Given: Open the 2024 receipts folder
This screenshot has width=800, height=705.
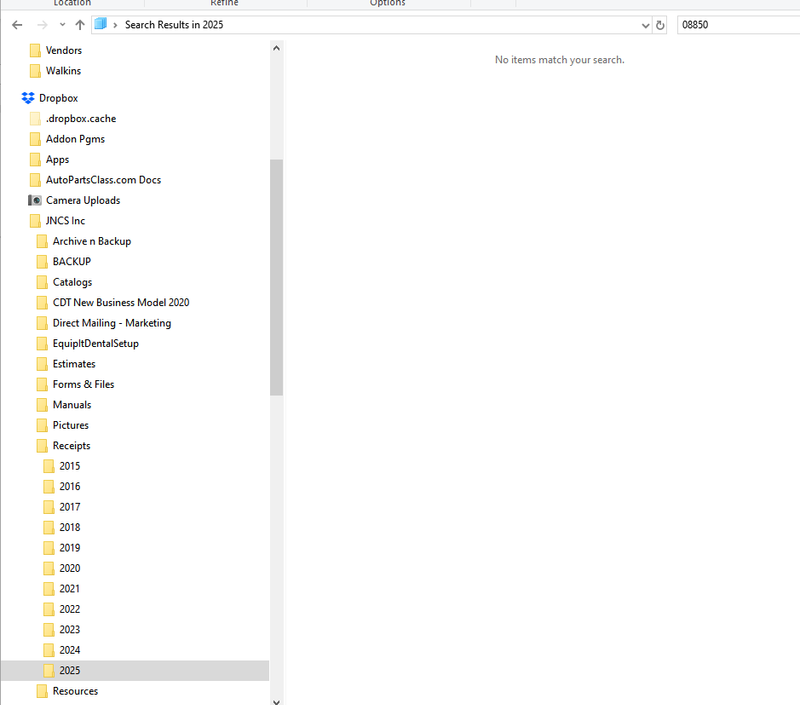Looking at the screenshot, I should coord(69,650).
